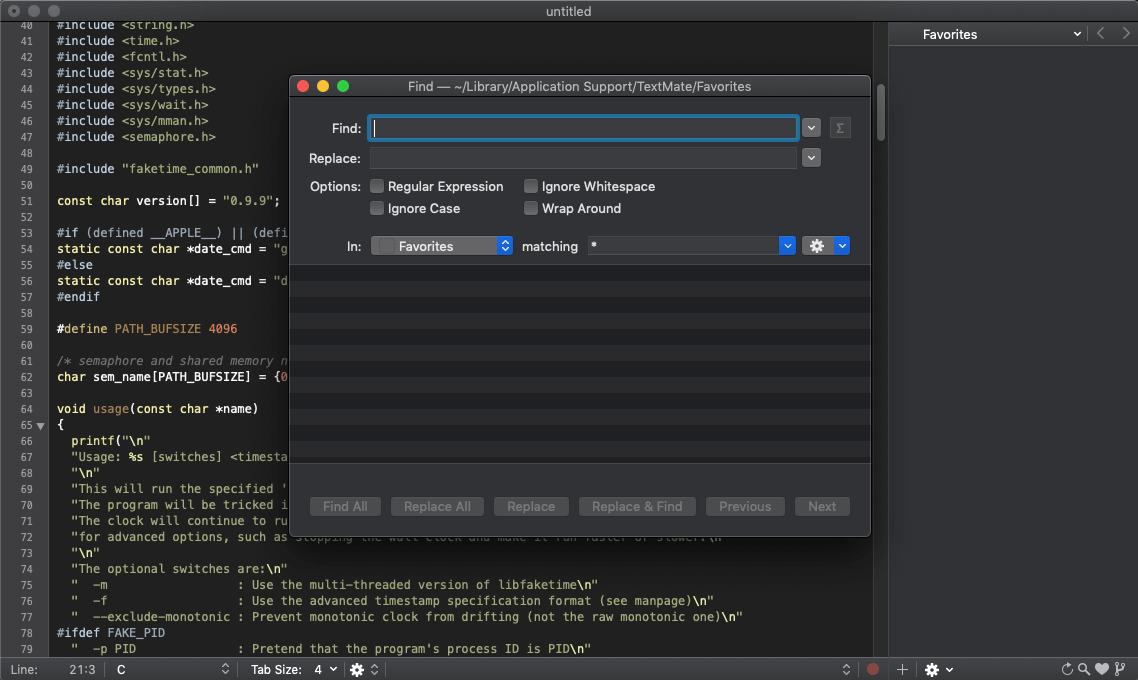Click the reload icon in file browser footer
The width and height of the screenshot is (1138, 680).
pos(1067,669)
